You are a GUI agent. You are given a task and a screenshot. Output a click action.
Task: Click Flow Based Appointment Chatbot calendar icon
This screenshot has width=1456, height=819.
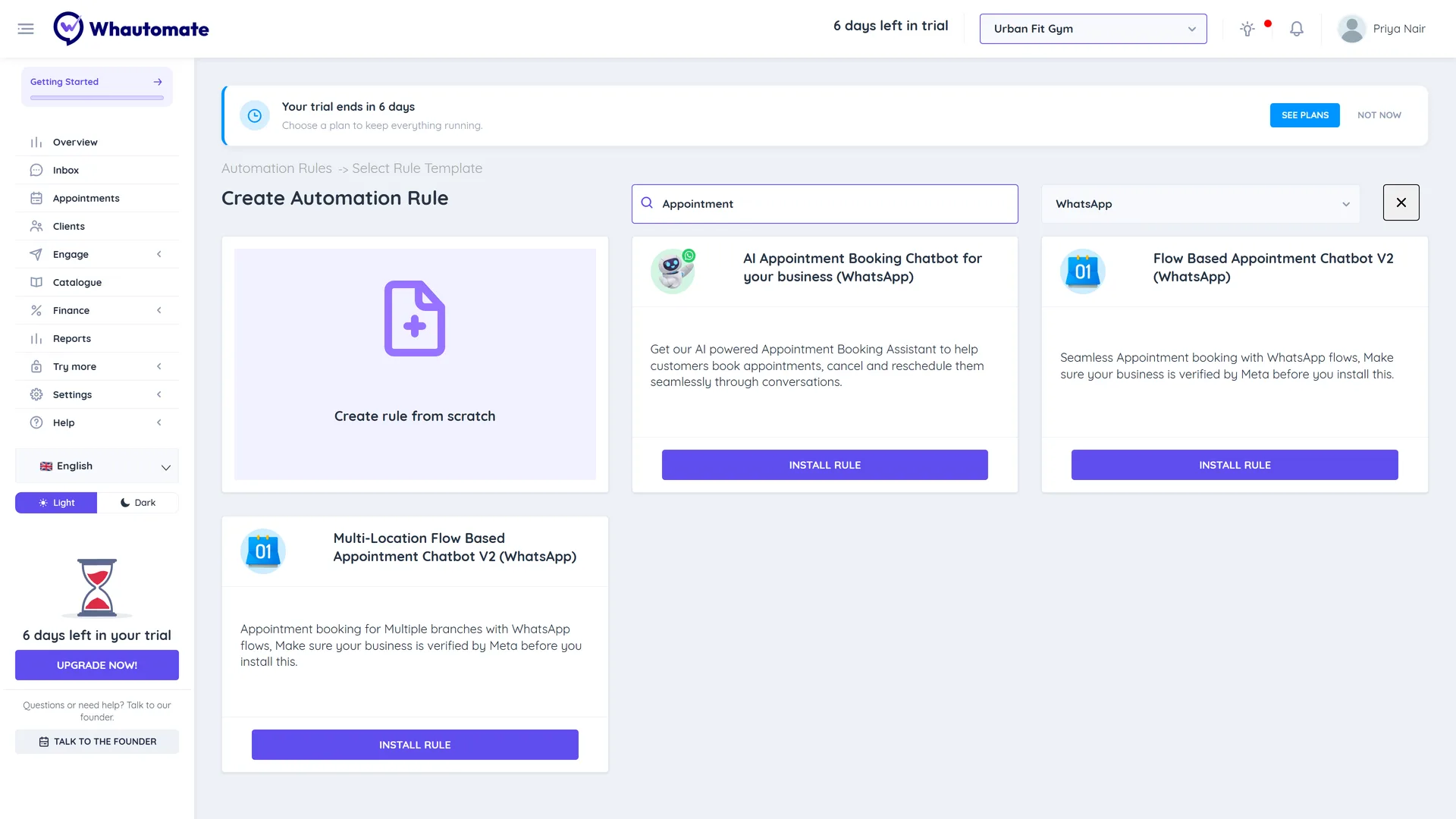tap(1083, 271)
